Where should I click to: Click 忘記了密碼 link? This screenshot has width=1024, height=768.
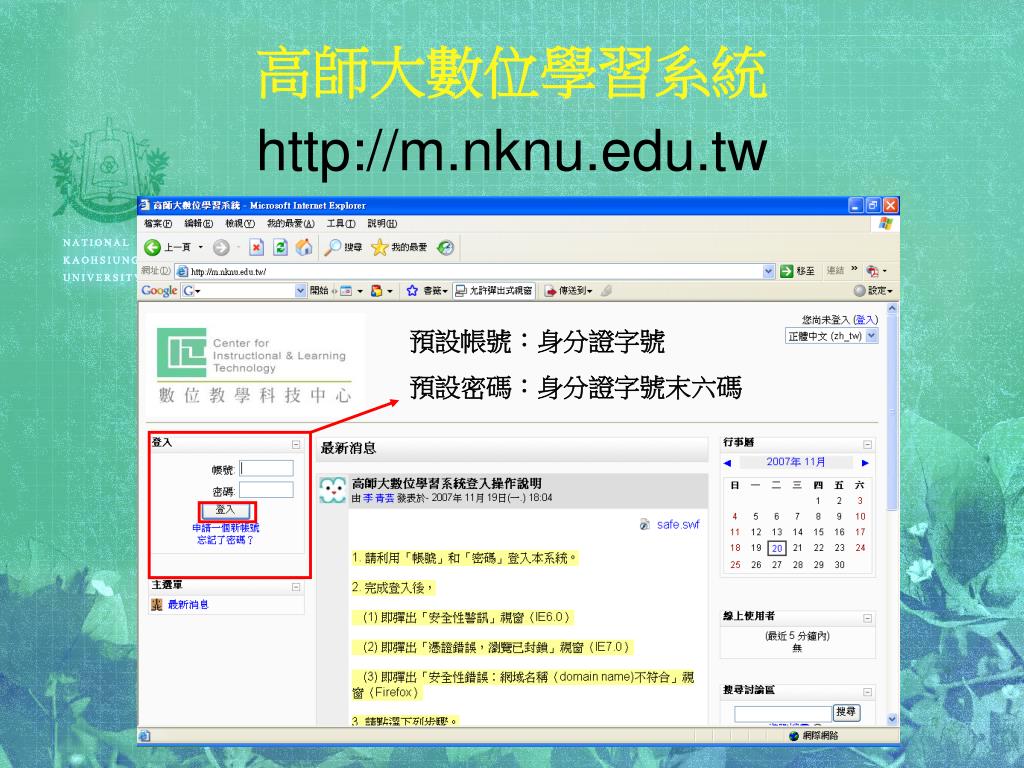tap(225, 541)
